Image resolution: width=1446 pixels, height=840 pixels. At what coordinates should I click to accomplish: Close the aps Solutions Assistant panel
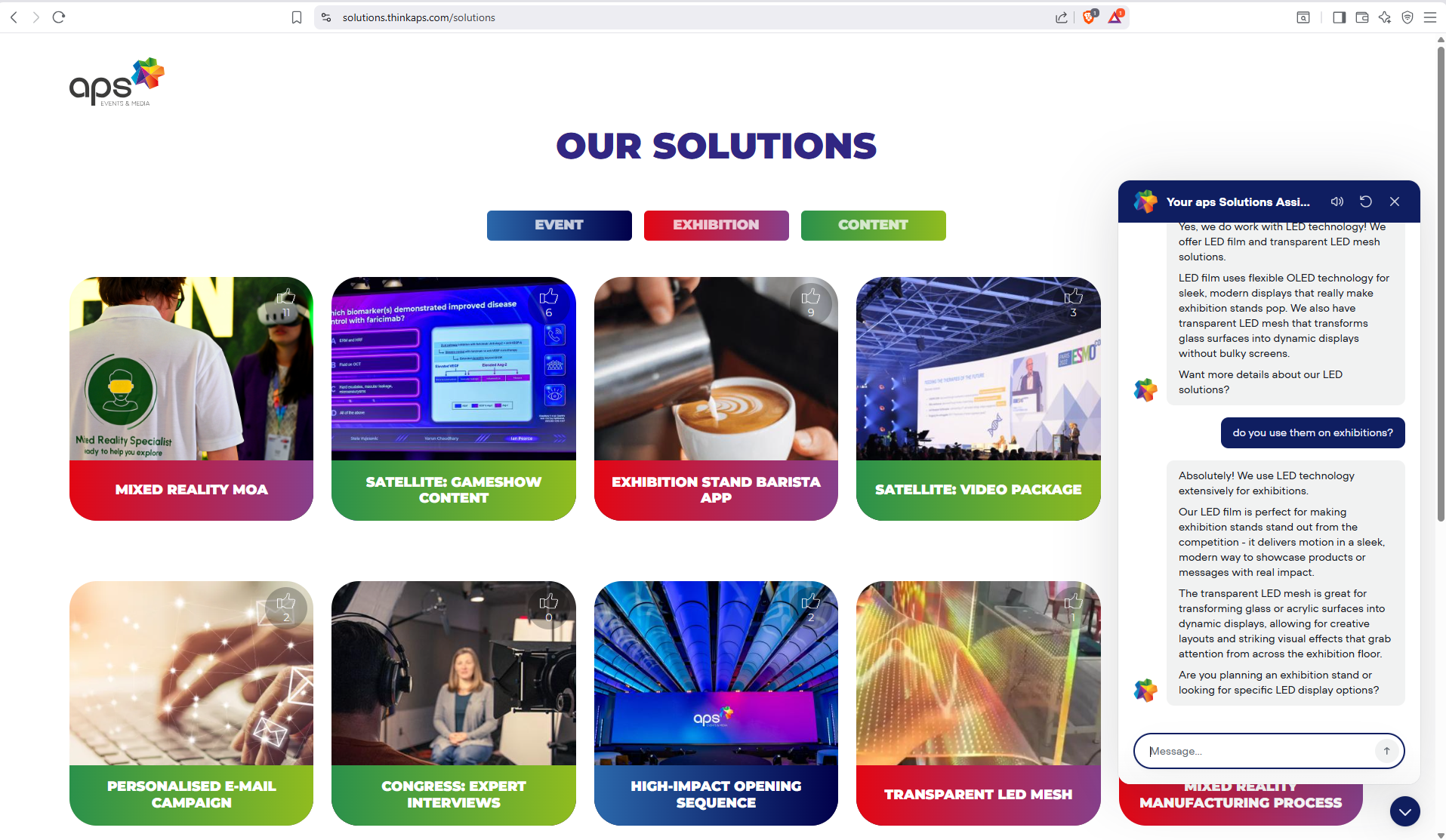pos(1395,202)
